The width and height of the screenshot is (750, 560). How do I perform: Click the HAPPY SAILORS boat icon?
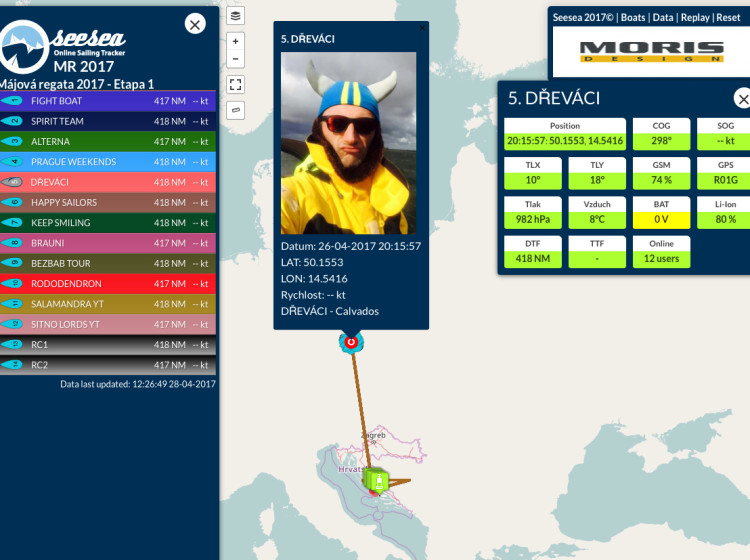(x=12, y=202)
